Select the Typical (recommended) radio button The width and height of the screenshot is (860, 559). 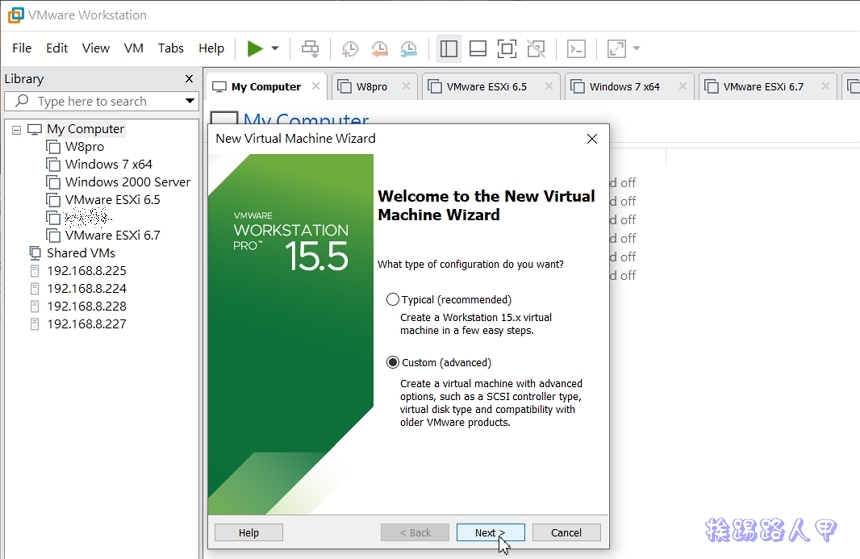(x=393, y=300)
